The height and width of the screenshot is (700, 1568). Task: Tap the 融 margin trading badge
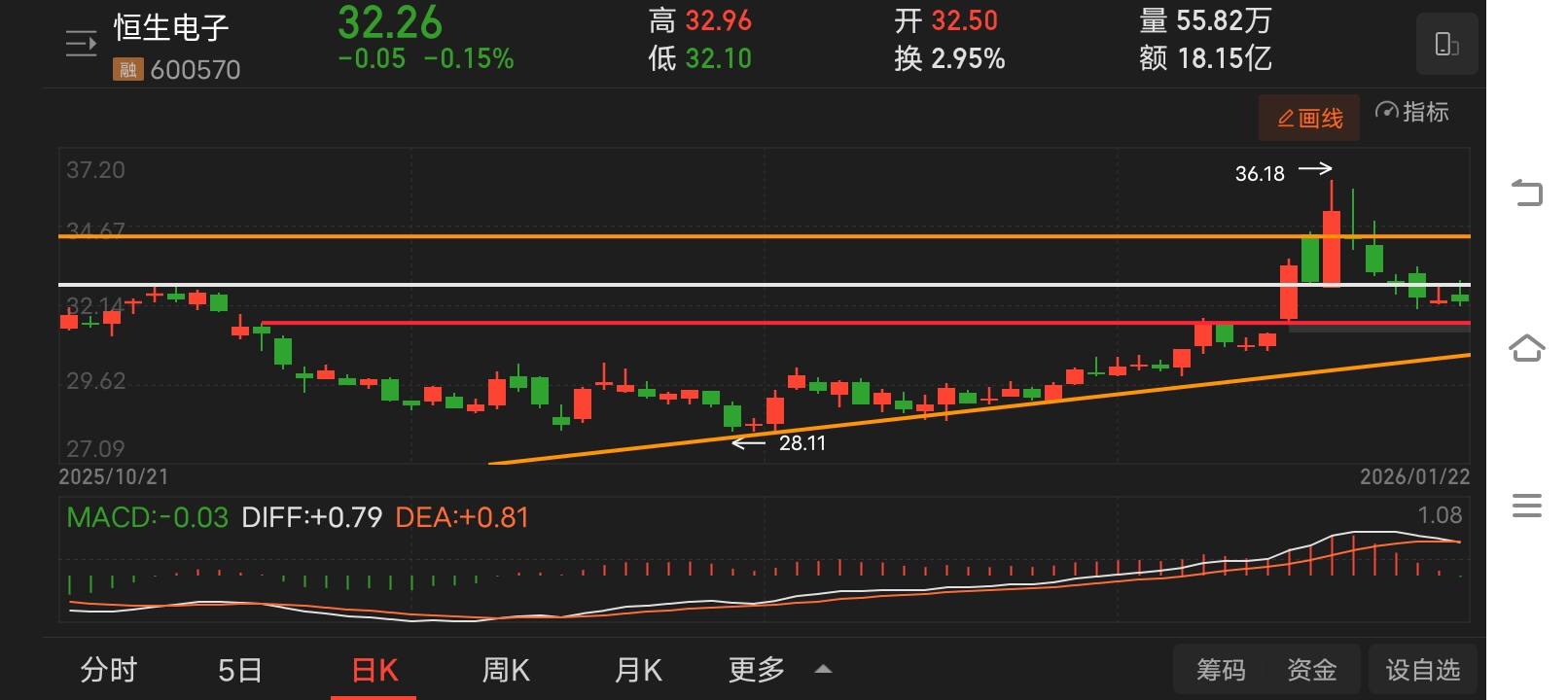click(127, 70)
